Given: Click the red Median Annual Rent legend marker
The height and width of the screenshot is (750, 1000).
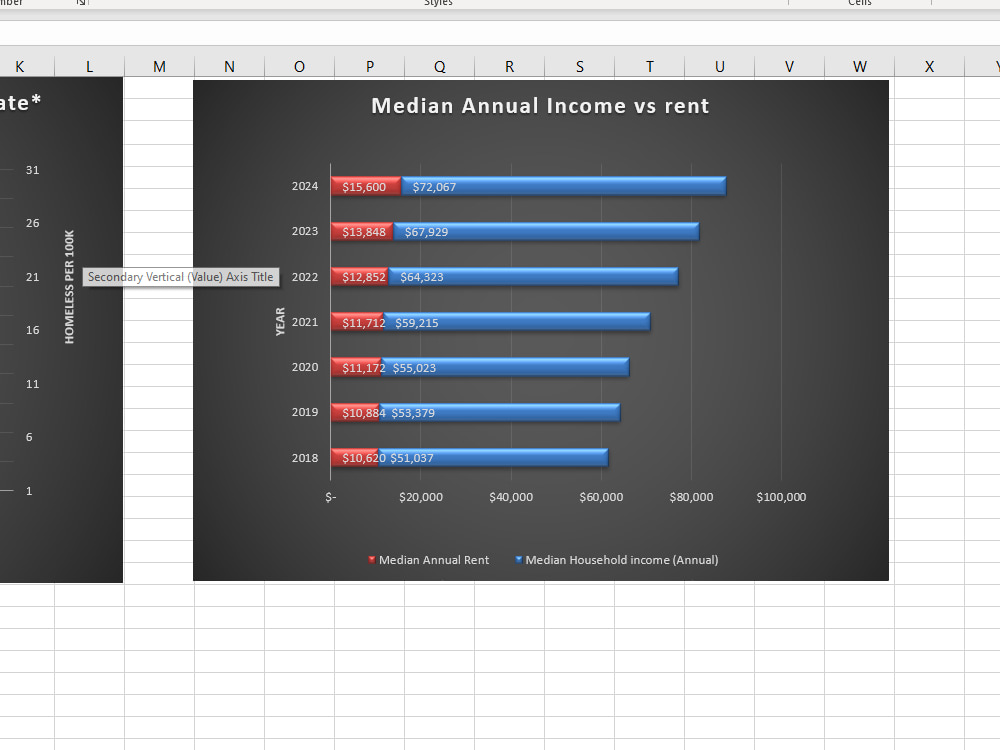Looking at the screenshot, I should pos(372,560).
